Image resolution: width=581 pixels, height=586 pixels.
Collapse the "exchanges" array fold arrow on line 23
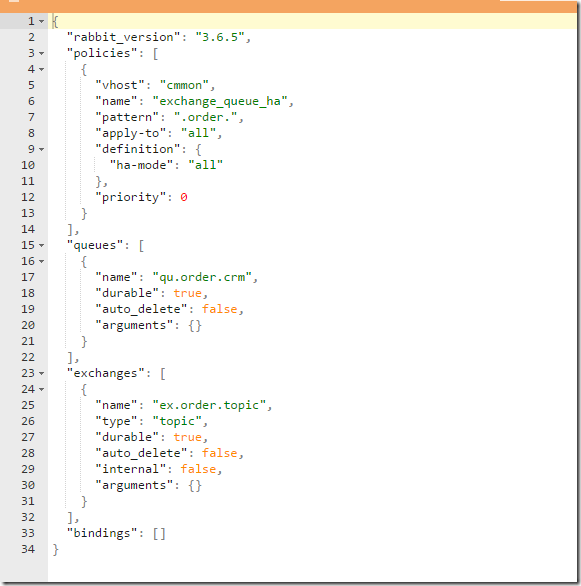point(41,374)
